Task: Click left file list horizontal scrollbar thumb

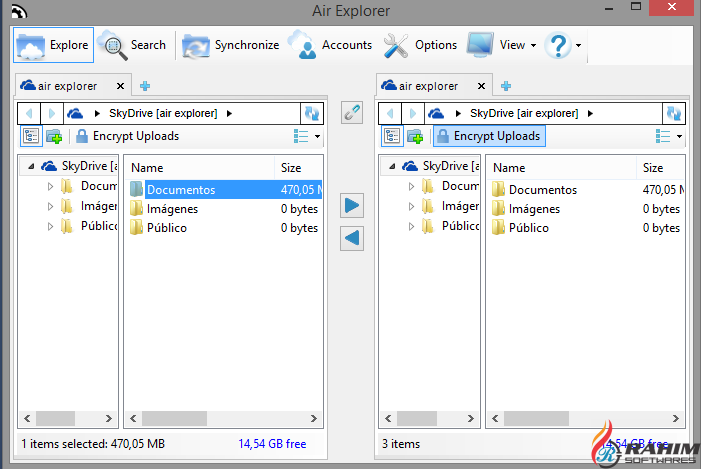Action: 174,418
